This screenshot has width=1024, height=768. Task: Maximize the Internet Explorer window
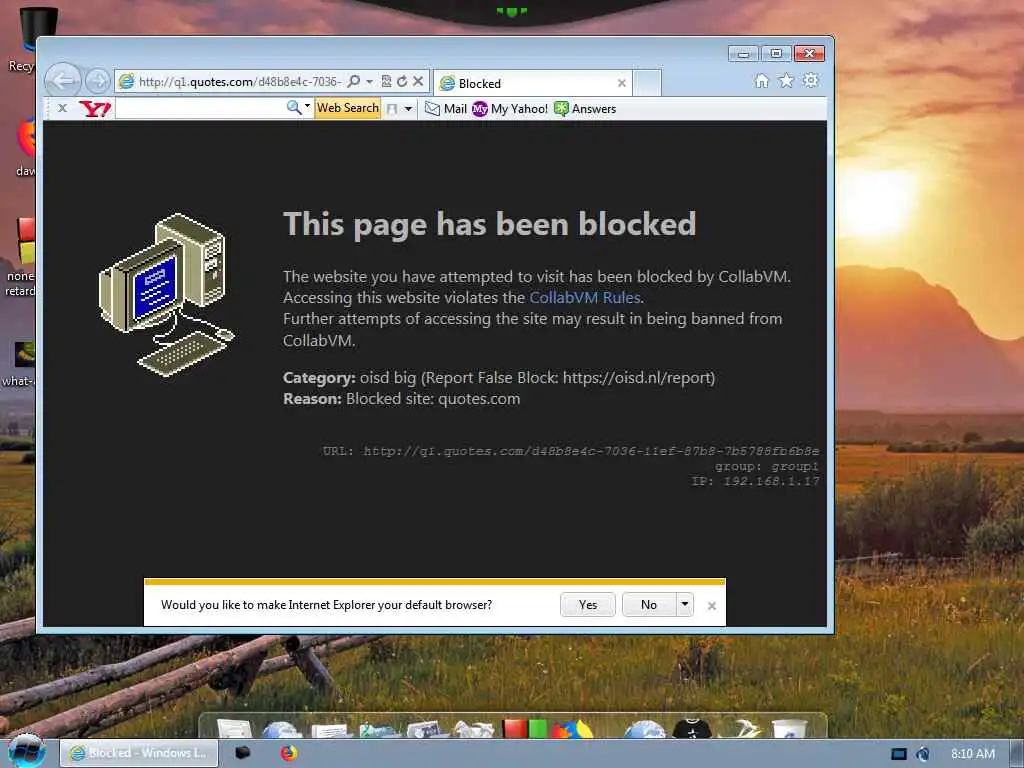pyautogui.click(x=776, y=54)
